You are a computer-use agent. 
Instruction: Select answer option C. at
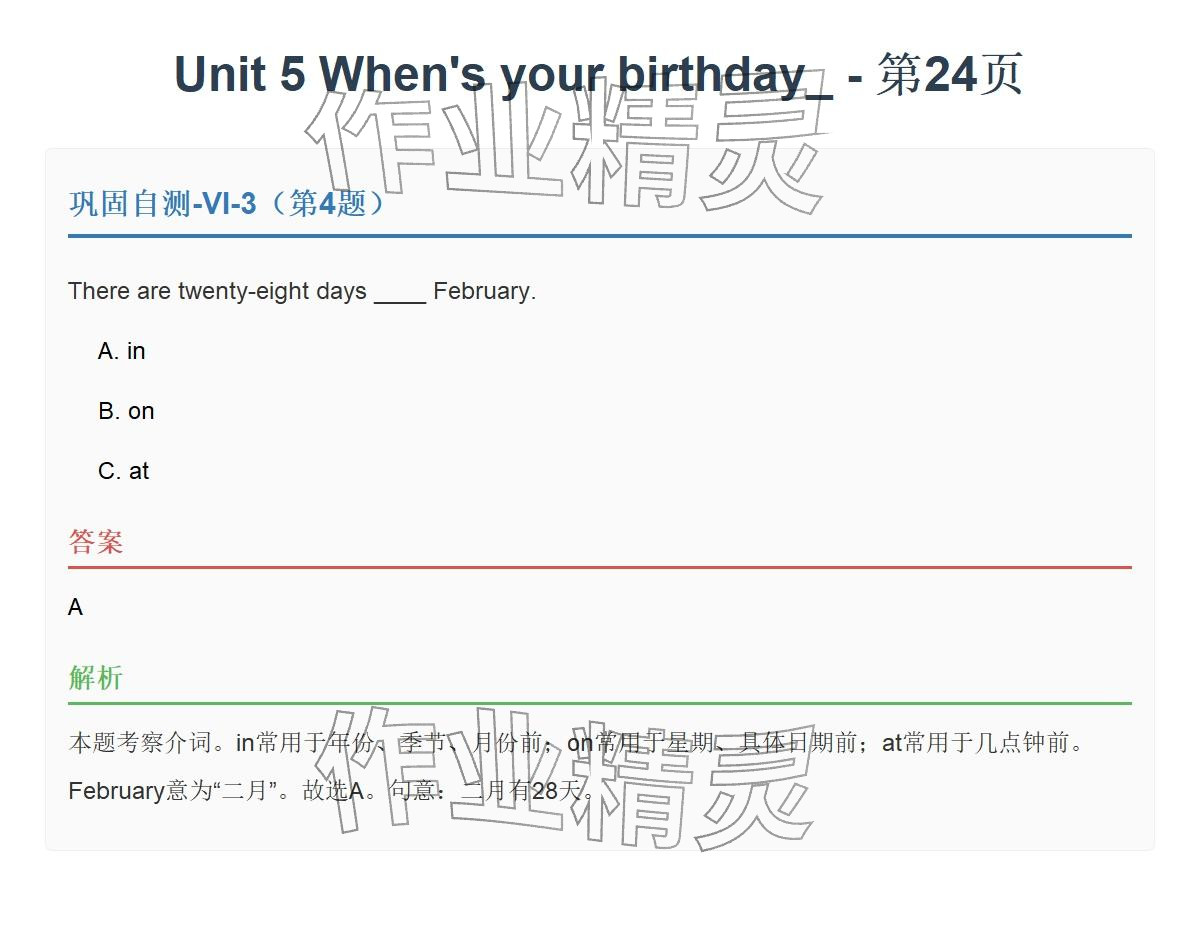point(124,471)
